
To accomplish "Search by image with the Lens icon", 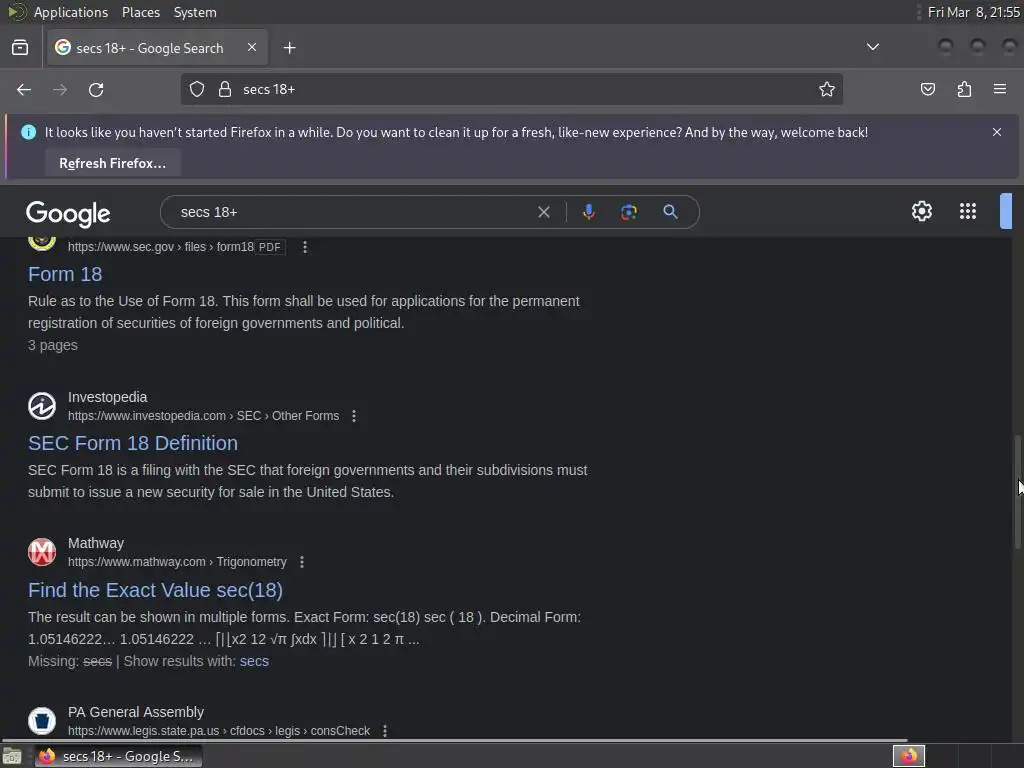I will click(628, 212).
